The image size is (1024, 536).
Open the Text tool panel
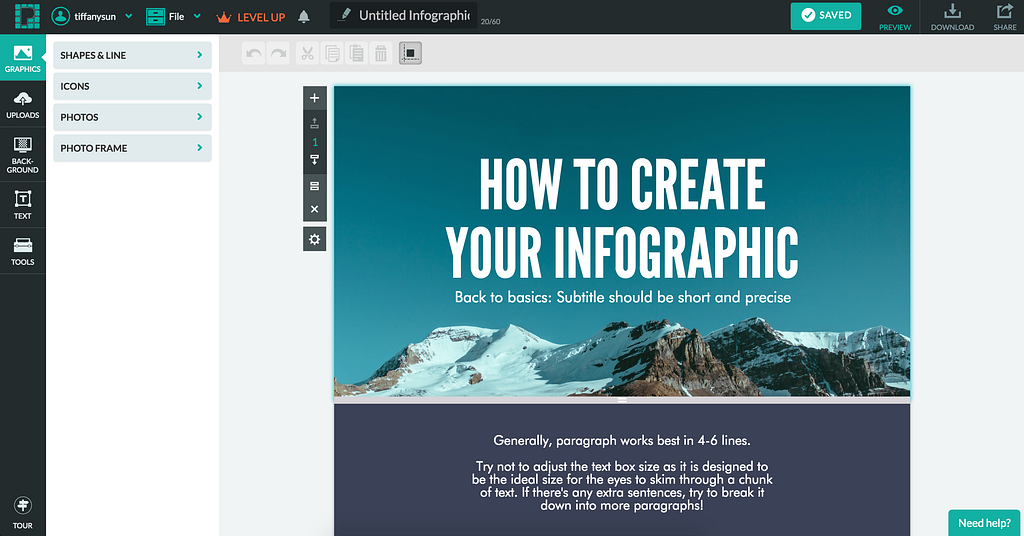click(22, 205)
